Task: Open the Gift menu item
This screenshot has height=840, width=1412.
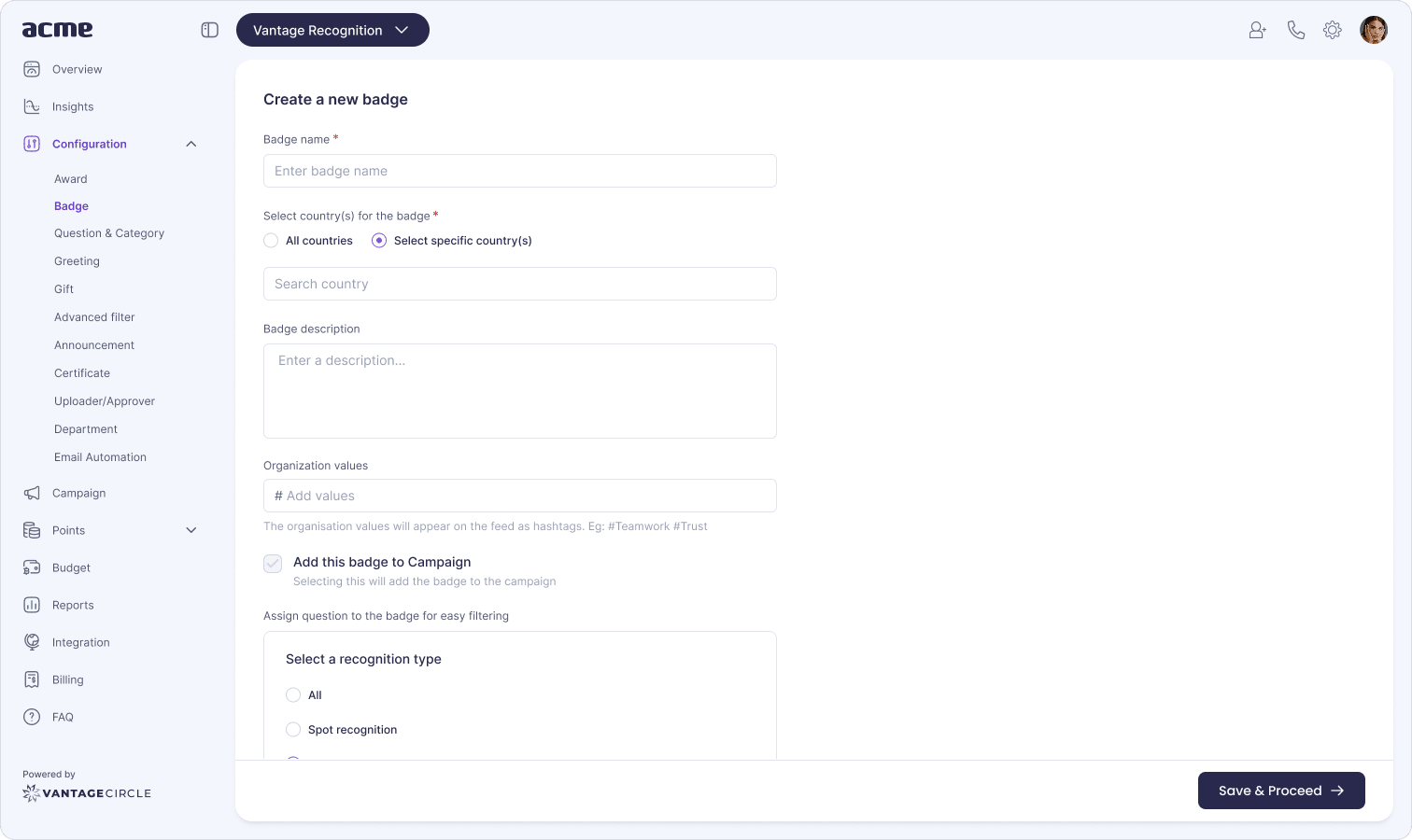Action: coord(64,289)
